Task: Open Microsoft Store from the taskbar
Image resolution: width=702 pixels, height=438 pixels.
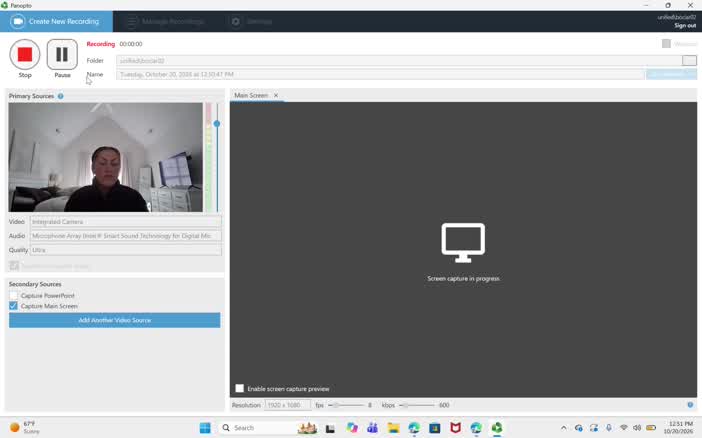Action: tap(434, 428)
